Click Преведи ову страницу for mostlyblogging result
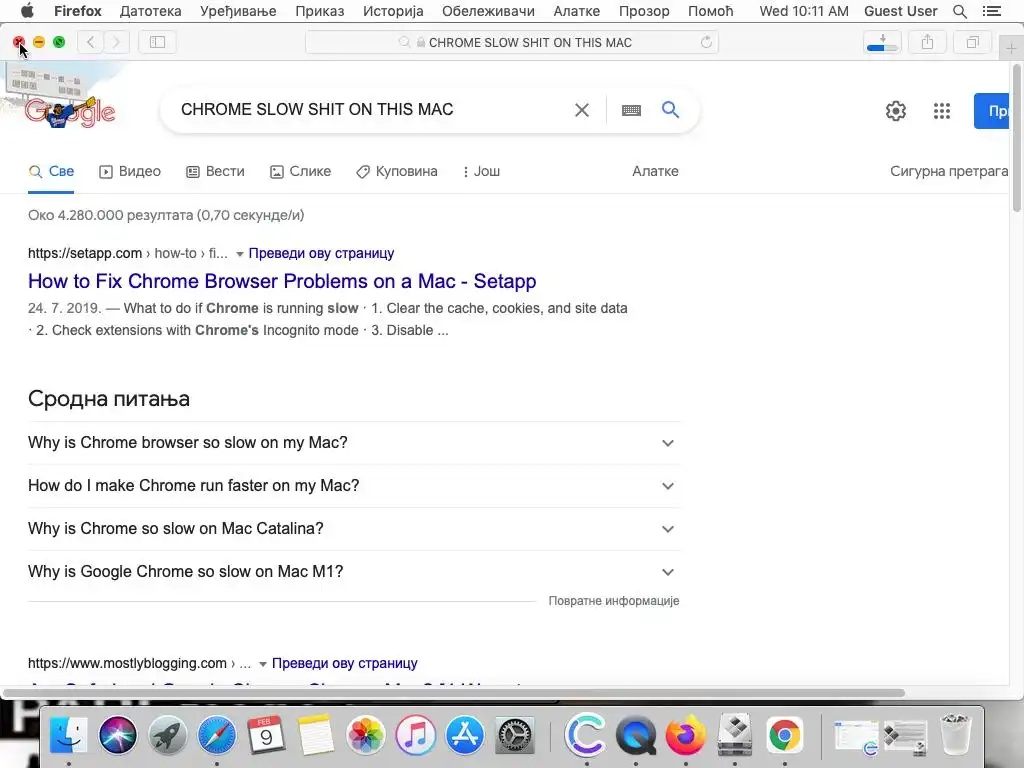 click(344, 664)
